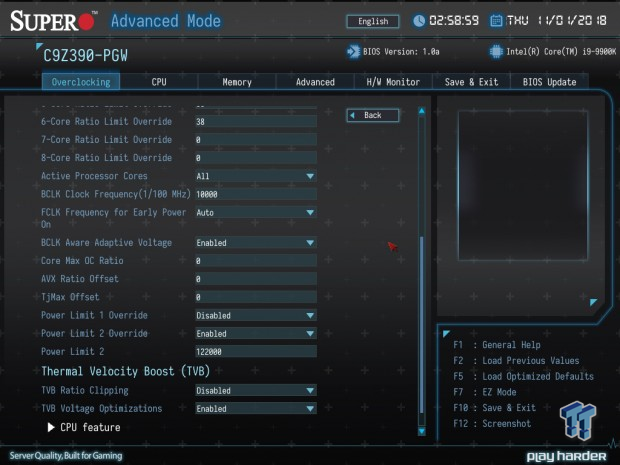The height and width of the screenshot is (465, 620).
Task: Click the C9Z390-PGW board name
Action: pos(85,55)
